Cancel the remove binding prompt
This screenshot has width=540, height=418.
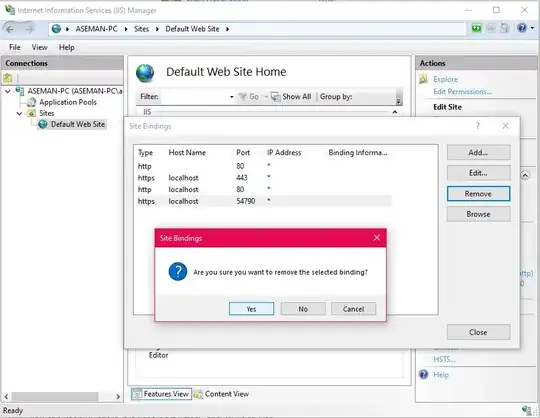click(353, 309)
